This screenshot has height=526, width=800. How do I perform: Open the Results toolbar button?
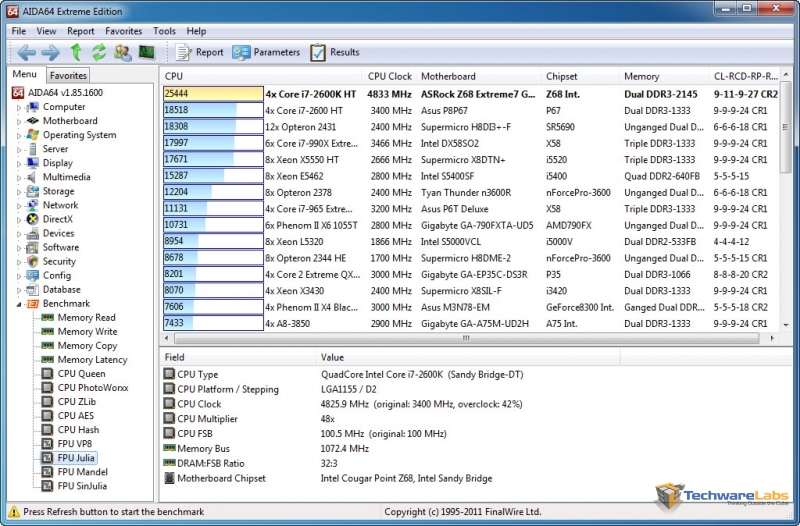(x=335, y=52)
